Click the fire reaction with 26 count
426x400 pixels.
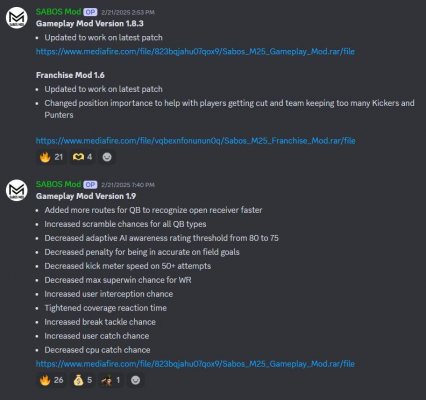coord(51,380)
